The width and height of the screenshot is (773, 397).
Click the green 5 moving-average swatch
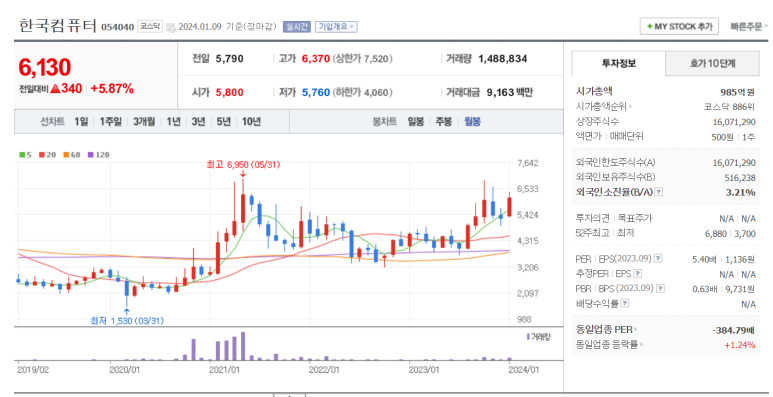click(22, 155)
